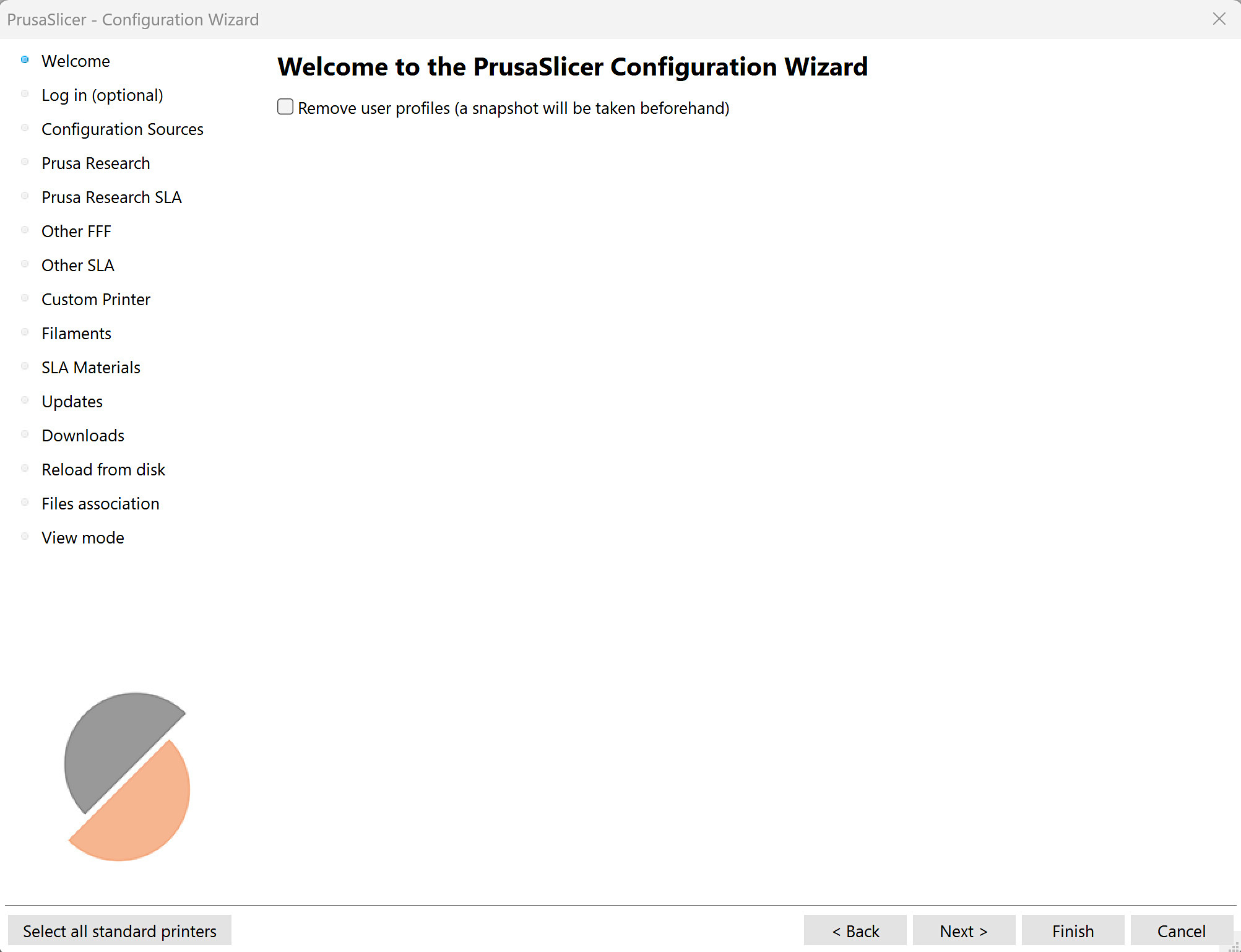Screen dimensions: 1241x952
Task: Click the PrusaSlicer logo graphic
Action: (127, 776)
